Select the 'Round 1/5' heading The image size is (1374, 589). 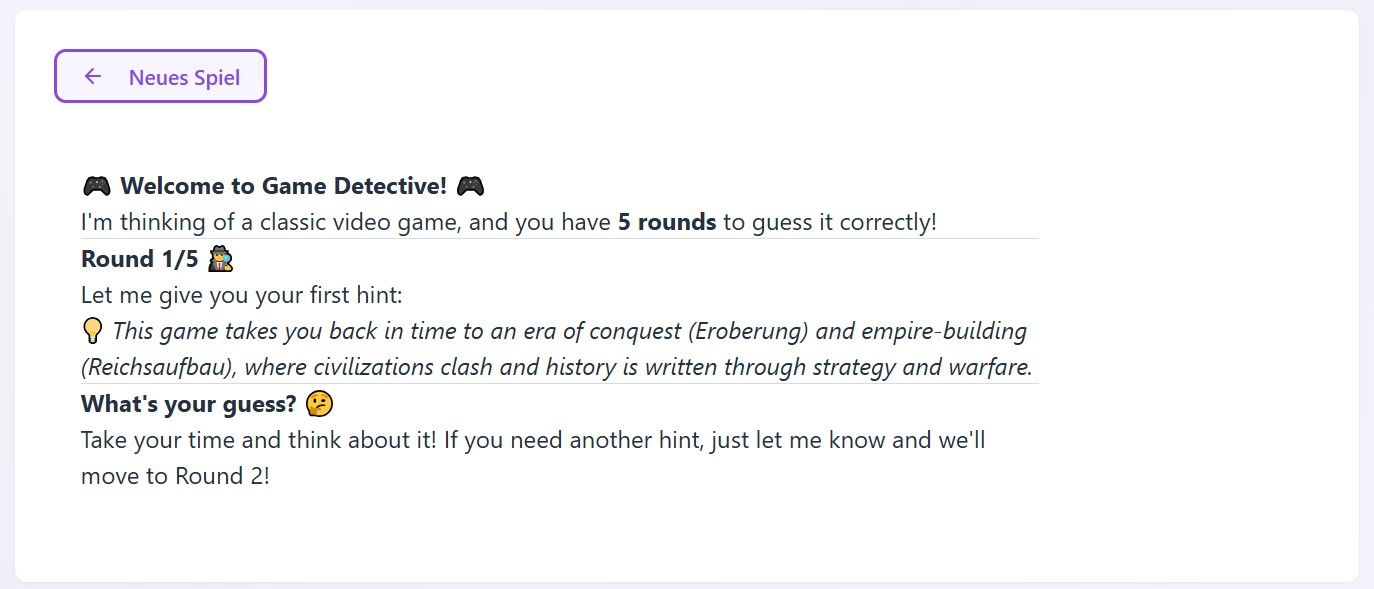pyautogui.click(x=140, y=259)
